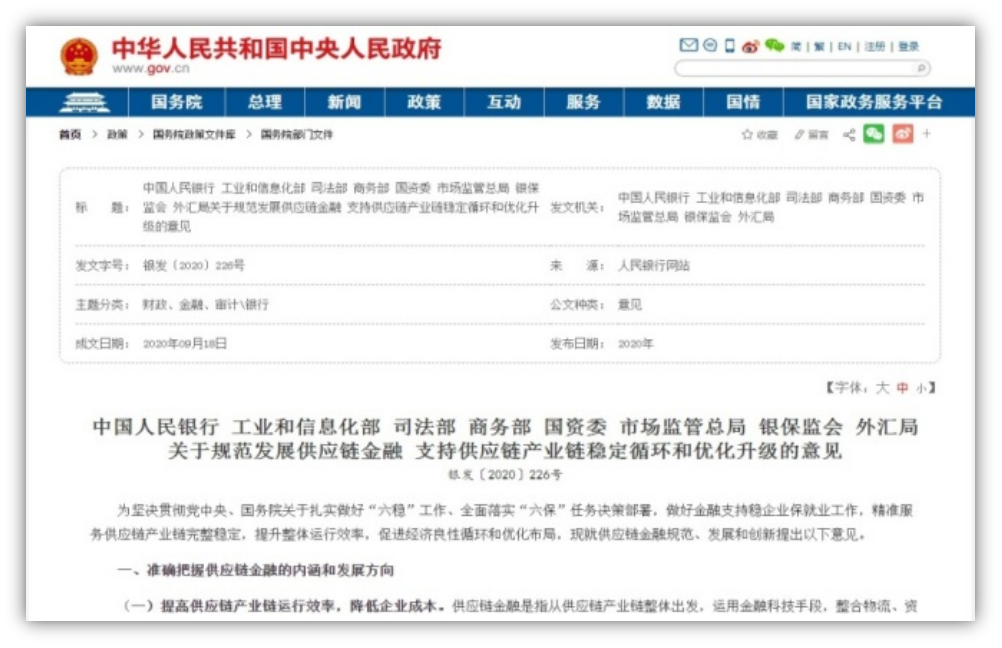Share via green WeChat share button
Image resolution: width=1002 pixels, height=648 pixels.
(x=874, y=134)
